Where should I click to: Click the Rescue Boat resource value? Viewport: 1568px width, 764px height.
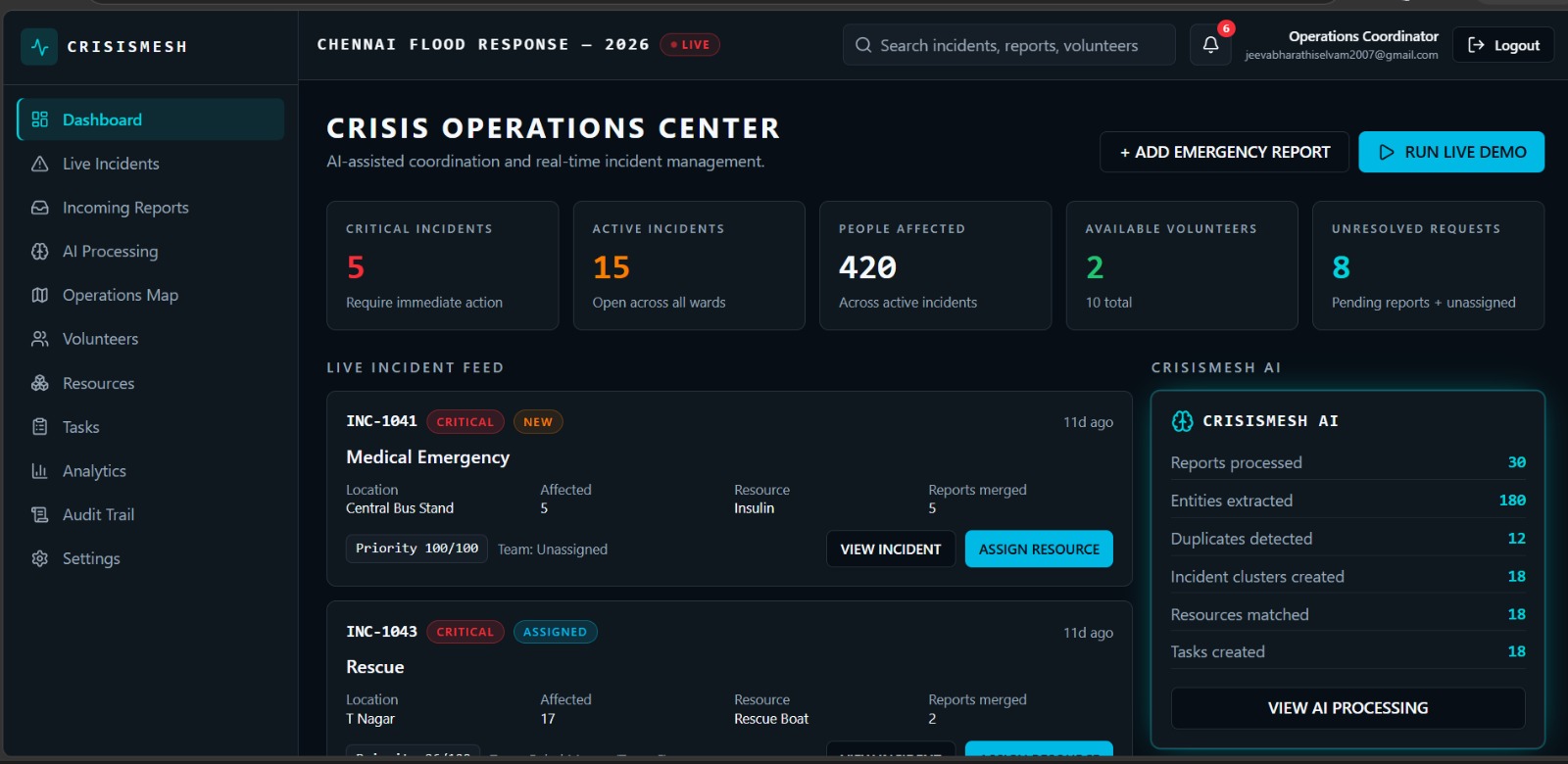[771, 719]
